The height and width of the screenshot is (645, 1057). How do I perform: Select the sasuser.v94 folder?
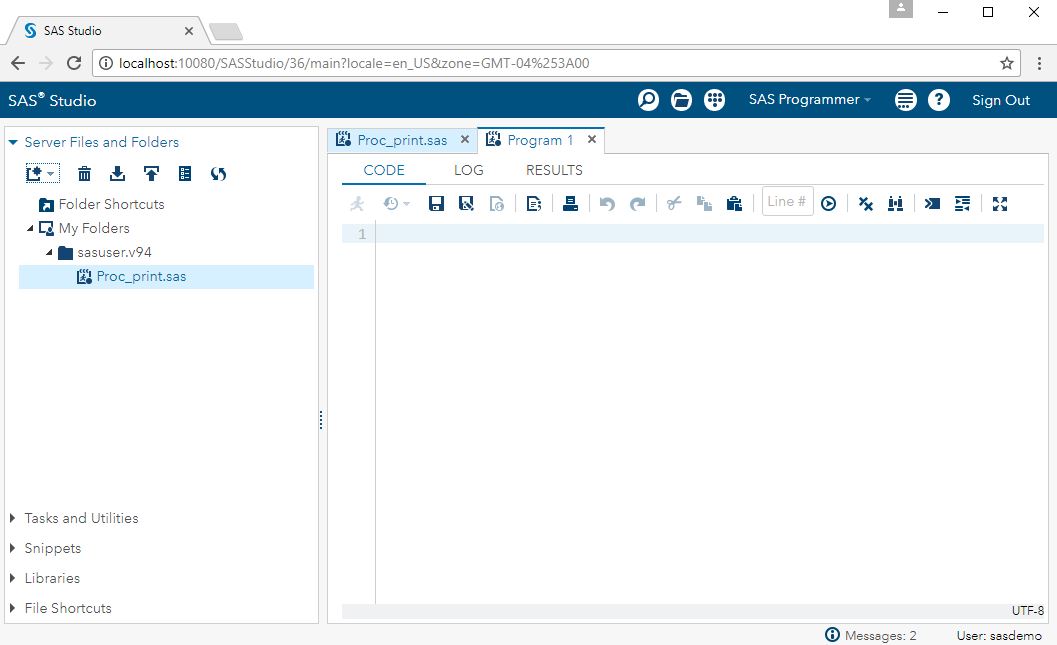[x=114, y=253]
